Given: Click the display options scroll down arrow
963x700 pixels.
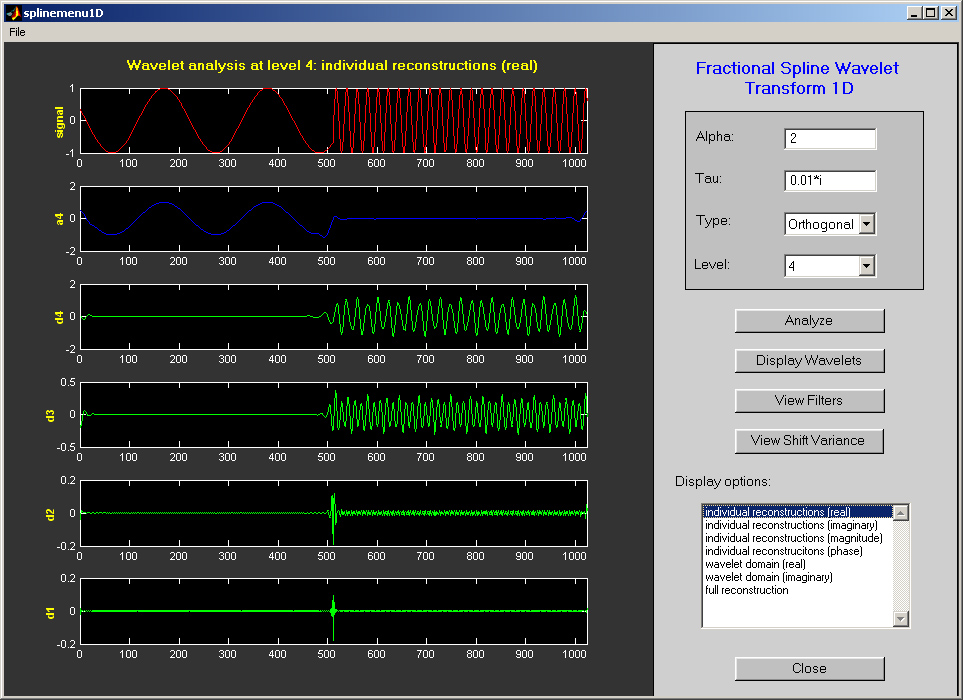Looking at the screenshot, I should [x=901, y=619].
